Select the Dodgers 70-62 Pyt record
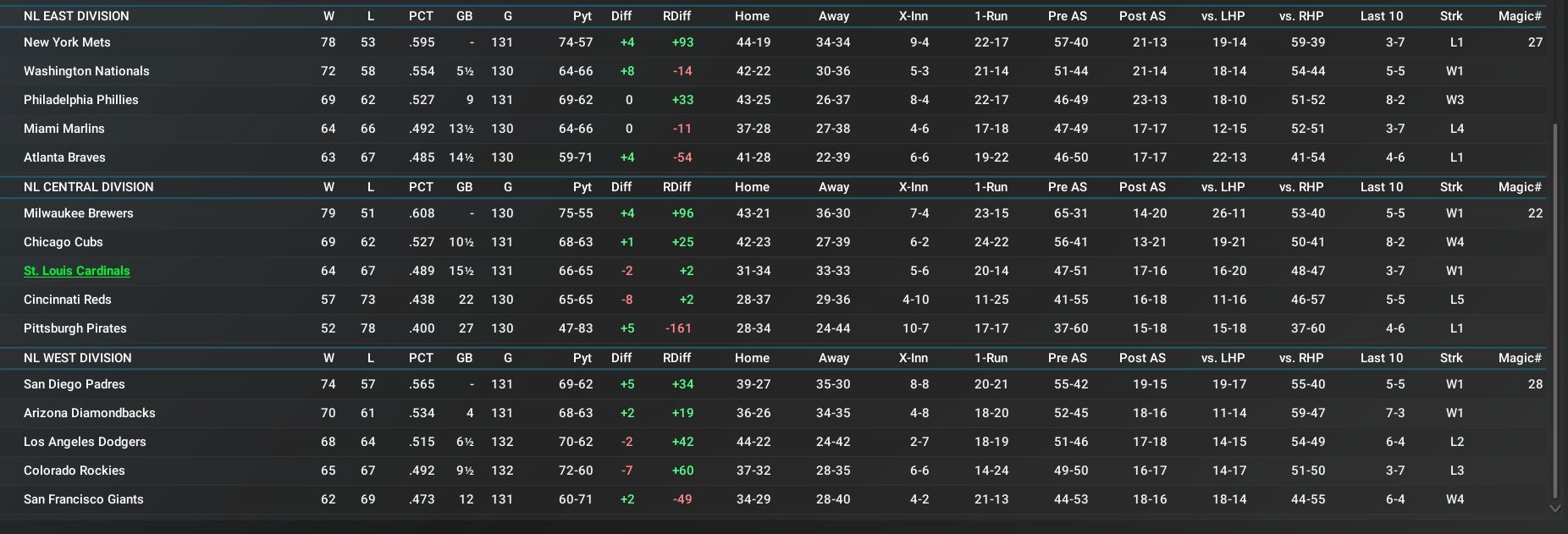The width and height of the screenshot is (1568, 534). 576,442
